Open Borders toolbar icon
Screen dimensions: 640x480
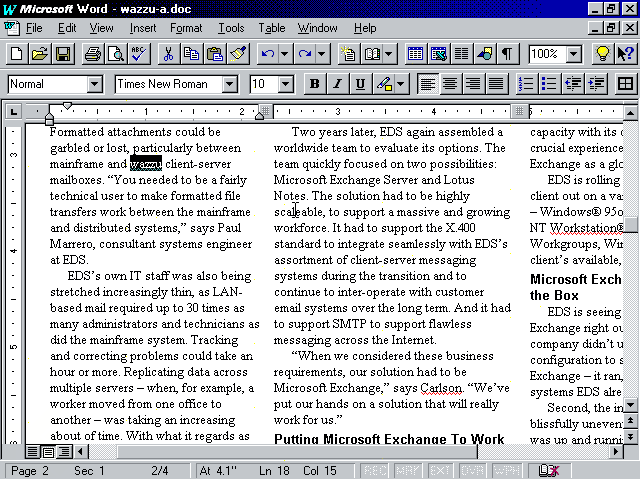[x=625, y=84]
